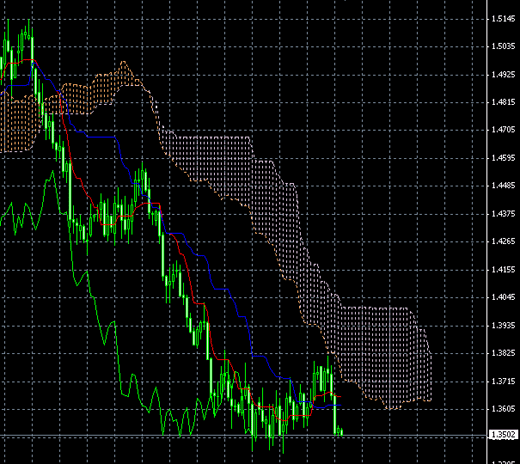
Task: Click the 1.4155 price scale value
Action: point(504,269)
